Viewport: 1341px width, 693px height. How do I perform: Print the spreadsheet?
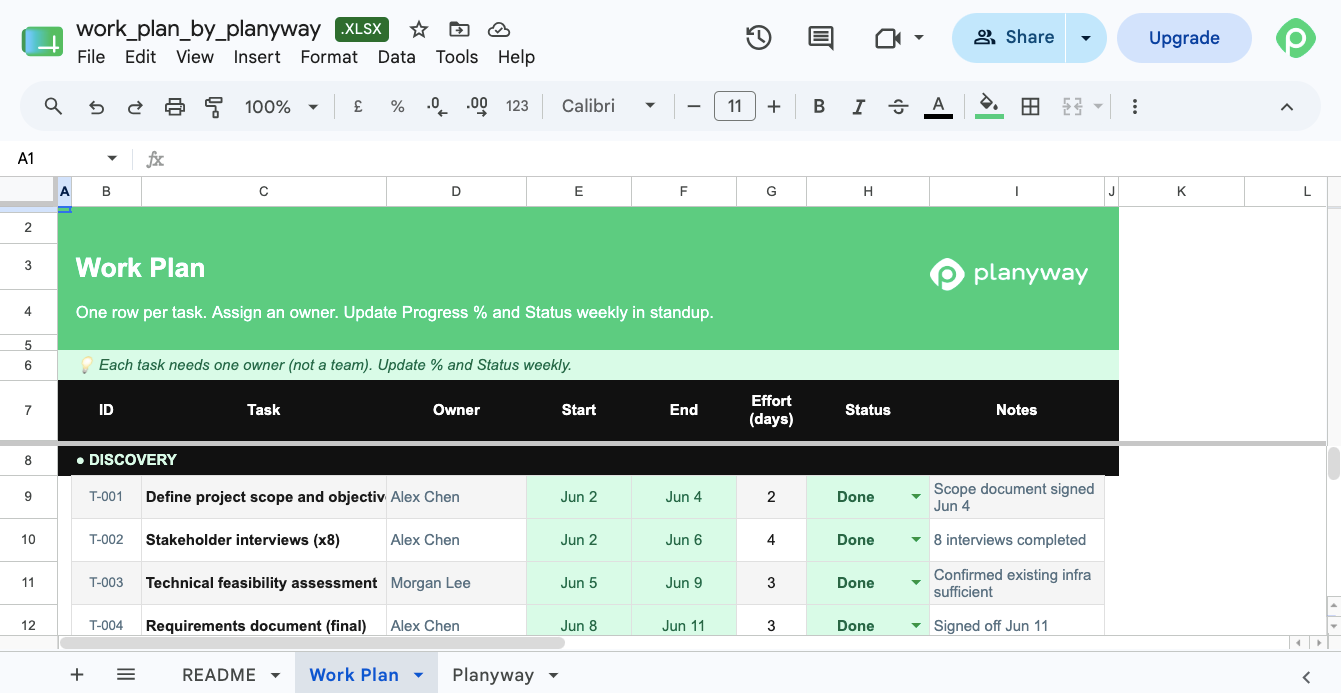click(175, 106)
